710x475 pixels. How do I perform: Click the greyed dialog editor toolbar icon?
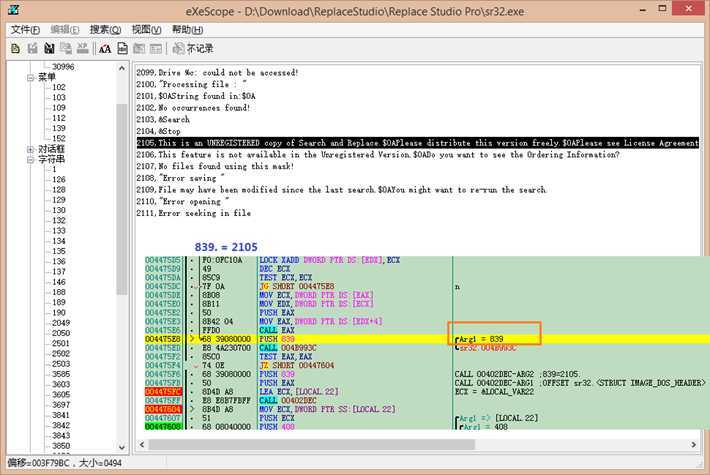(139, 48)
